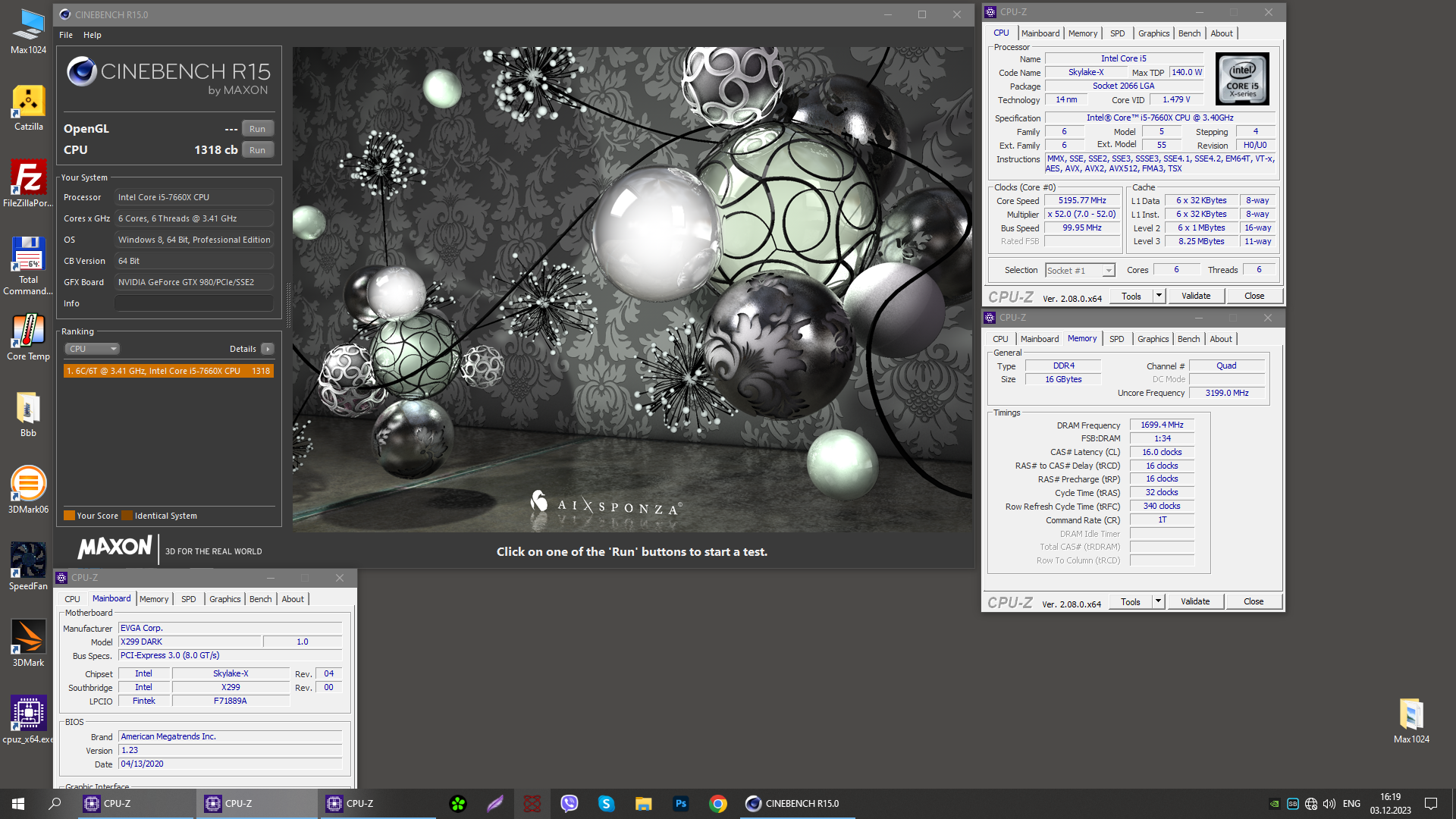This screenshot has height=819, width=1456.
Task: Open ENG language selector in taskbar
Action: pos(1351,804)
